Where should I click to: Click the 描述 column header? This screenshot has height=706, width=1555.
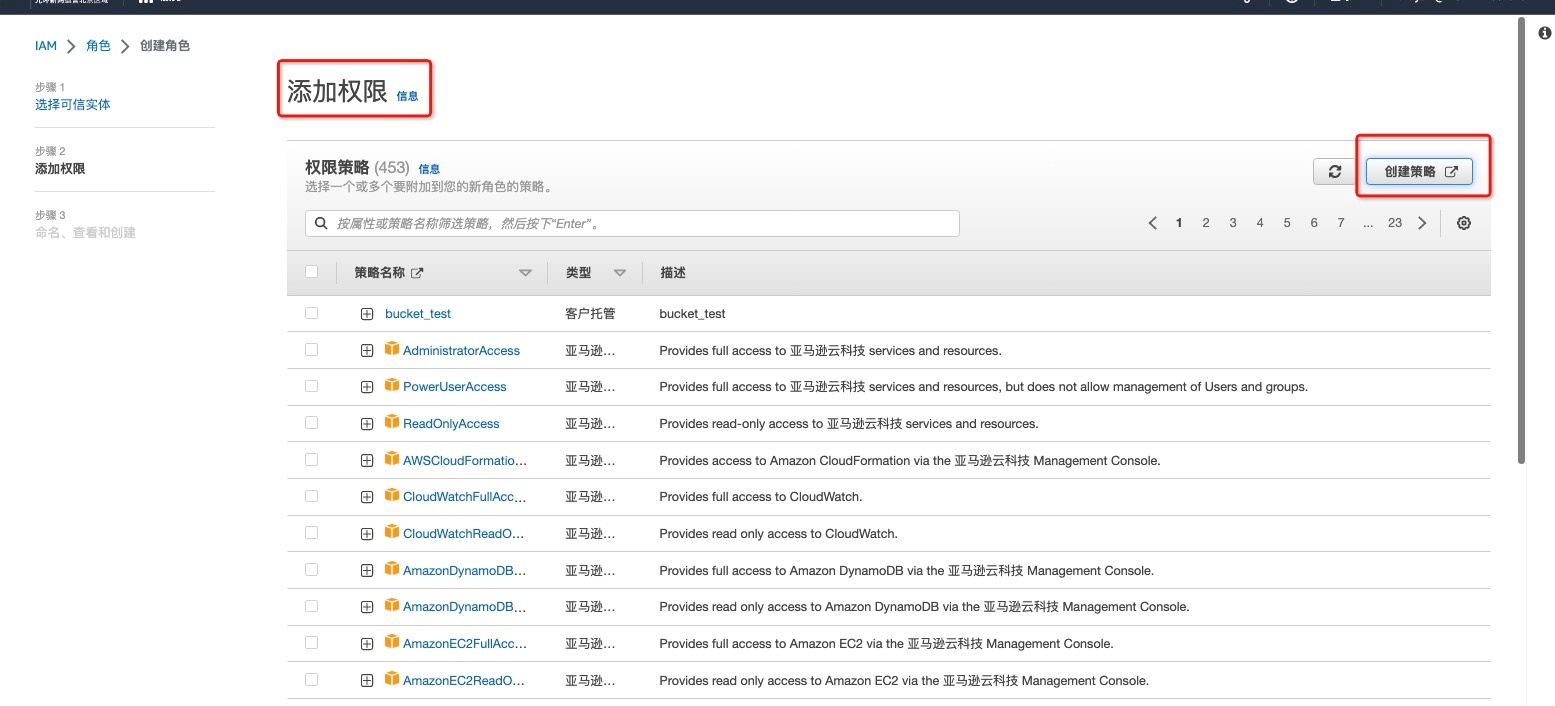(673, 273)
